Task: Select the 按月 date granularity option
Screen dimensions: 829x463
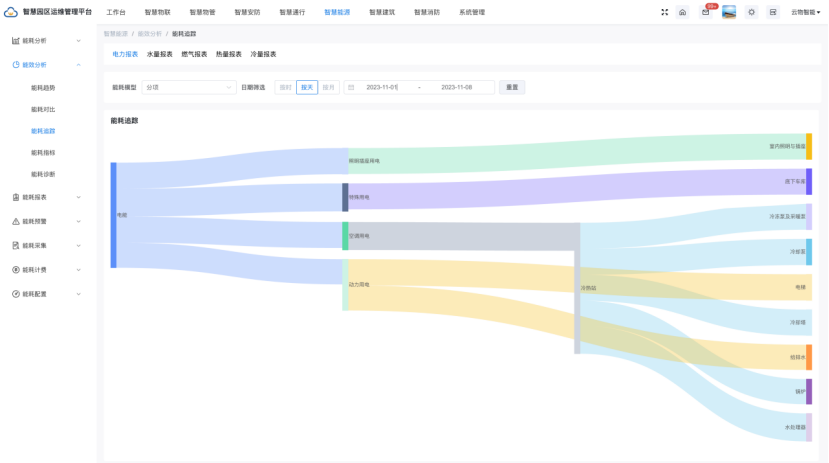Action: point(328,87)
